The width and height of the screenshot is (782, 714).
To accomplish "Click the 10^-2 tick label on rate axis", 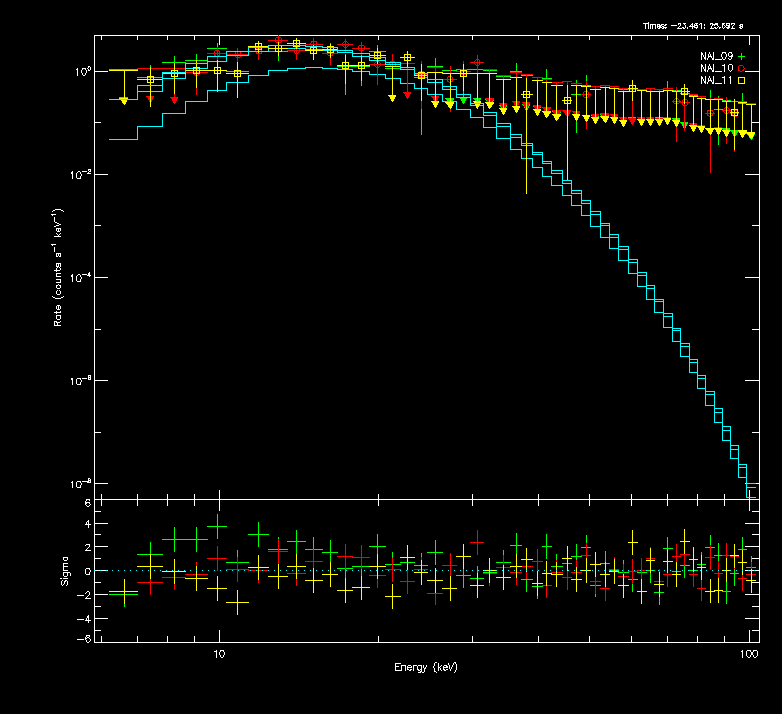I will [x=80, y=175].
